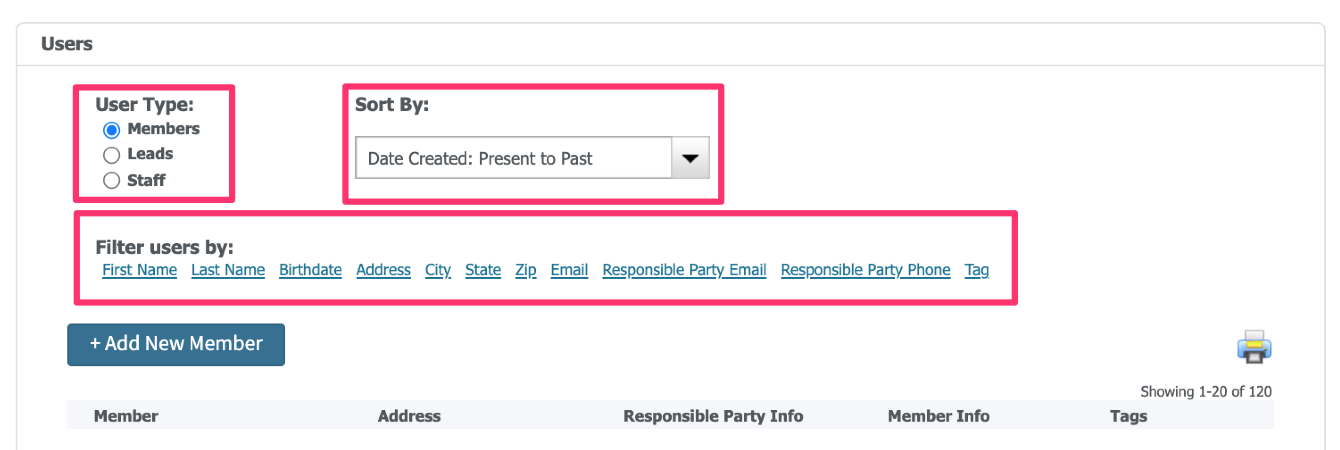Click the Date Created sort combo box
Screen dimensions: 1340x450
tap(532, 158)
